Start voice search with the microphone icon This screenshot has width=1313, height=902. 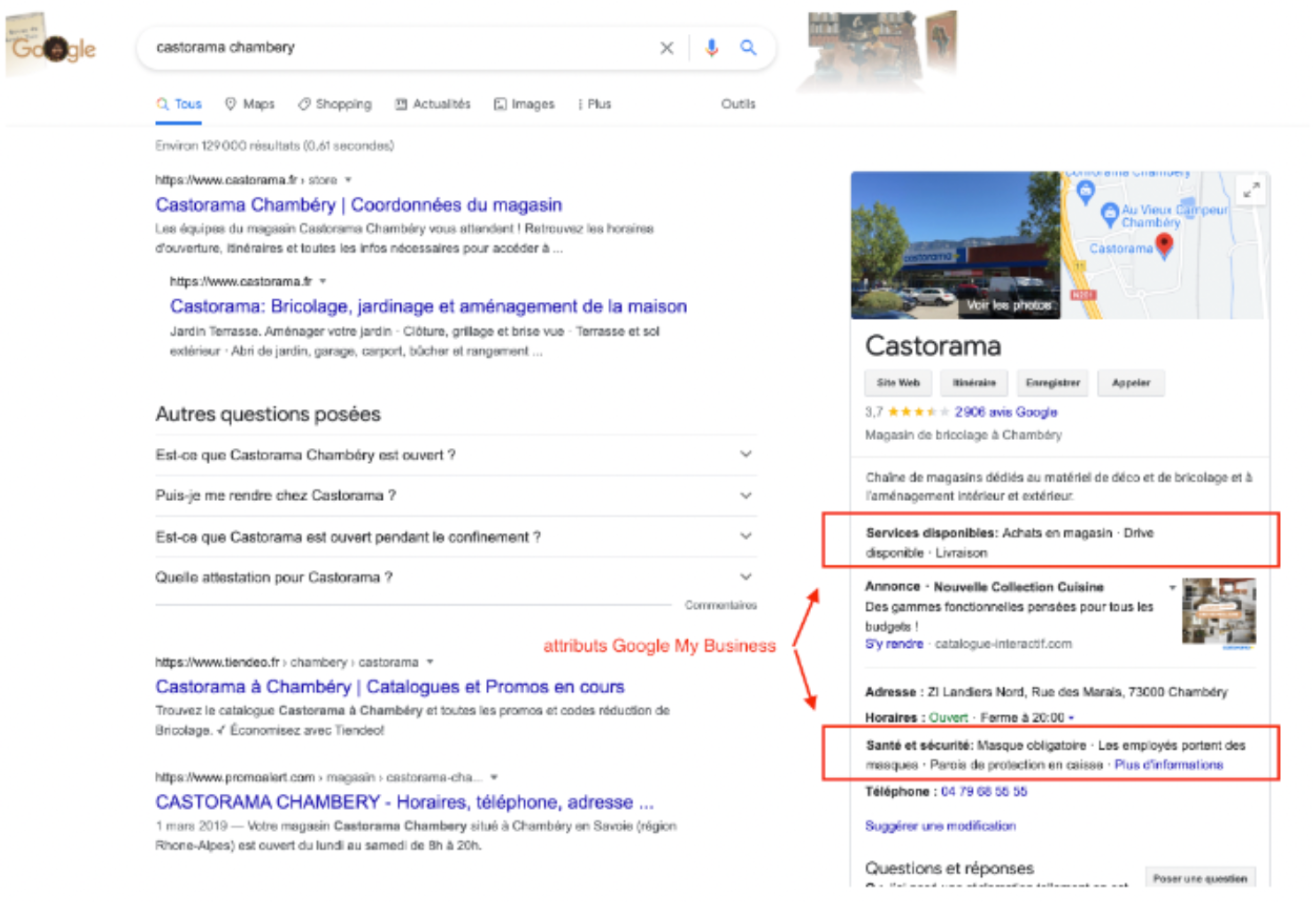click(x=711, y=46)
